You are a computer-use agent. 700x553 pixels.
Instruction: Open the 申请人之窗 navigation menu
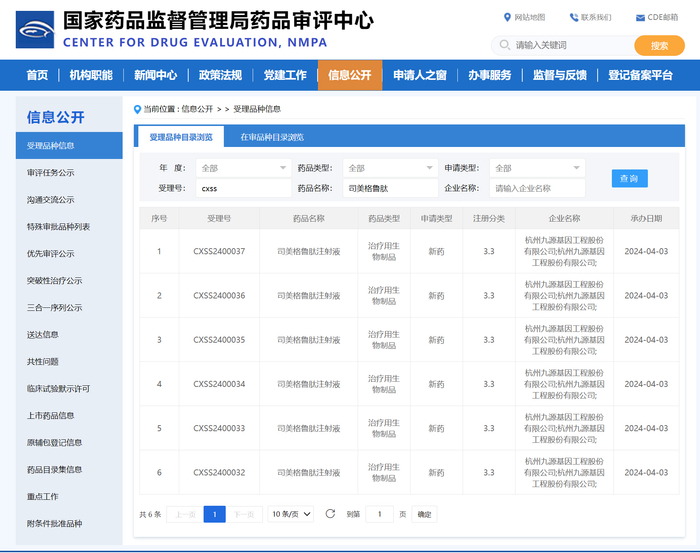click(419, 75)
